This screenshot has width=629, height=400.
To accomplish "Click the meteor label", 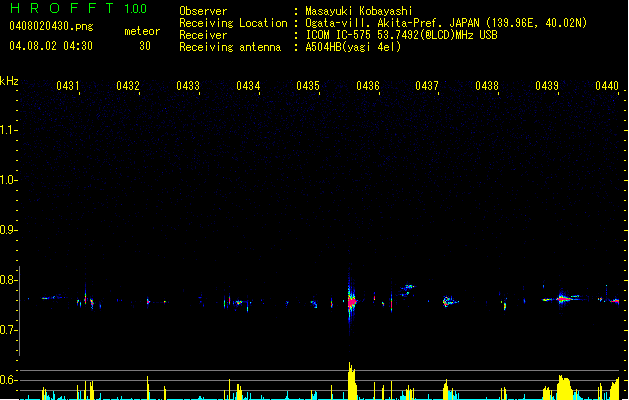I will pyautogui.click(x=142, y=31).
